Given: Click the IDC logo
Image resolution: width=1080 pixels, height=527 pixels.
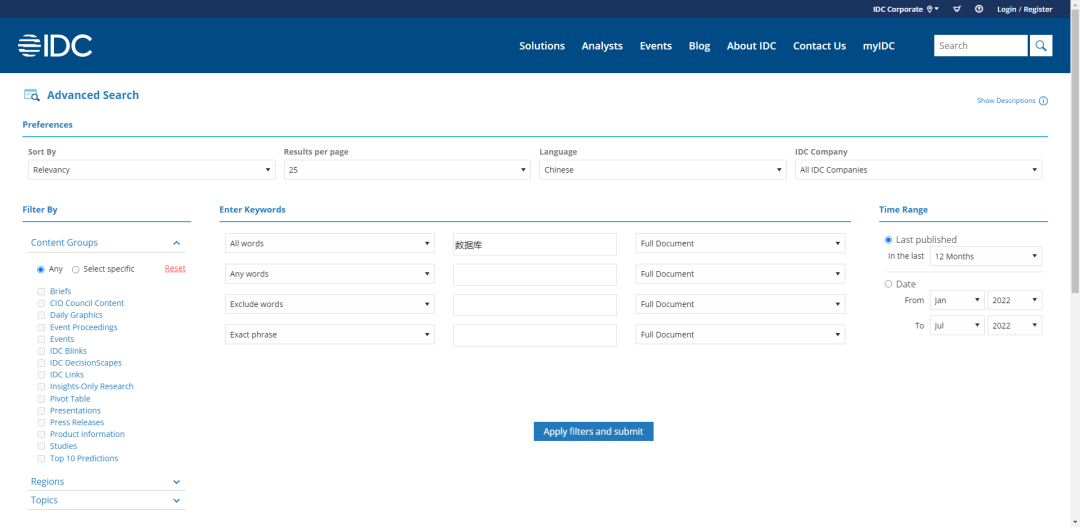Looking at the screenshot, I should (x=55, y=45).
